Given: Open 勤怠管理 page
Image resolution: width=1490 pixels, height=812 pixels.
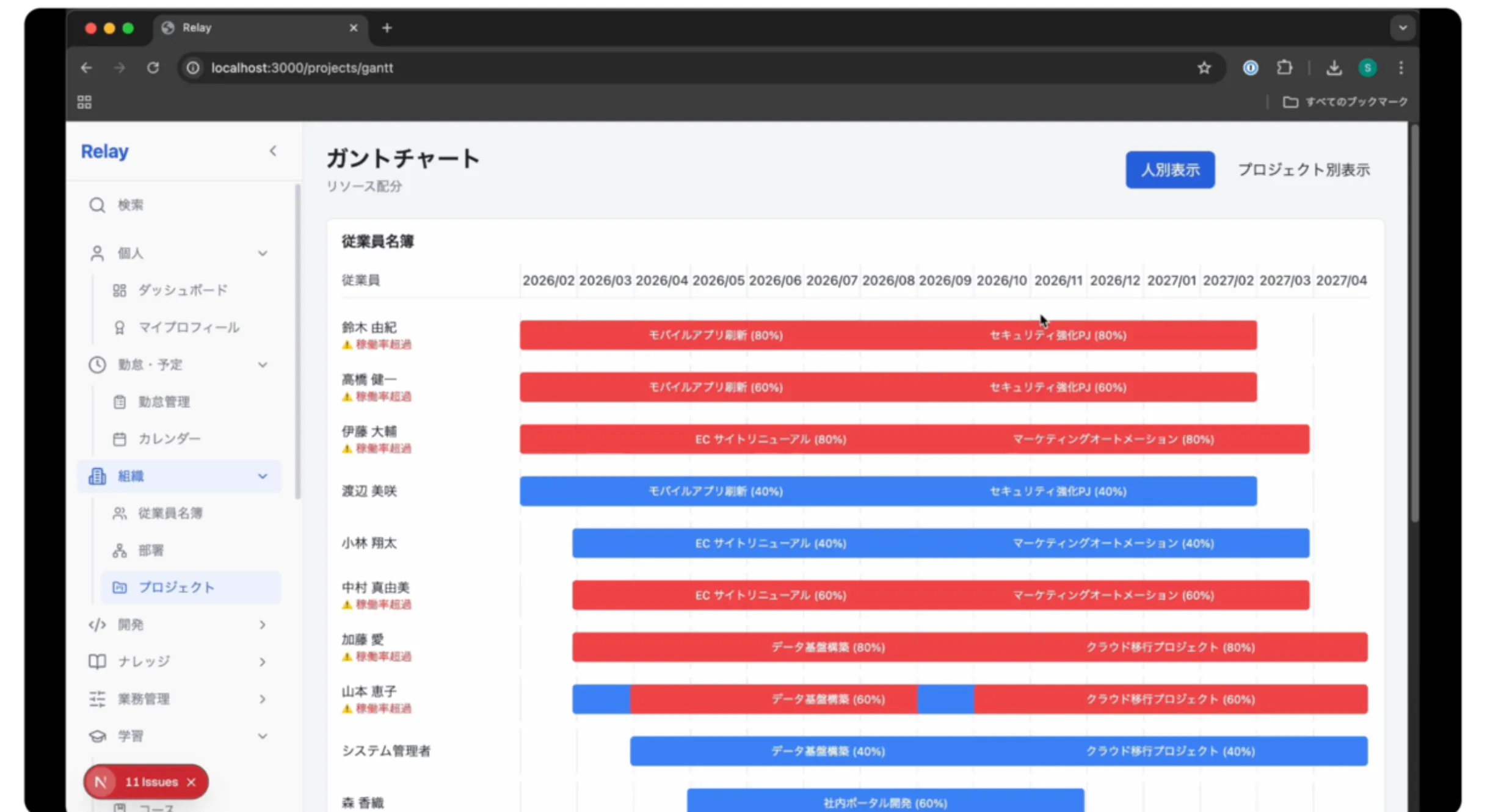Looking at the screenshot, I should click(x=164, y=402).
